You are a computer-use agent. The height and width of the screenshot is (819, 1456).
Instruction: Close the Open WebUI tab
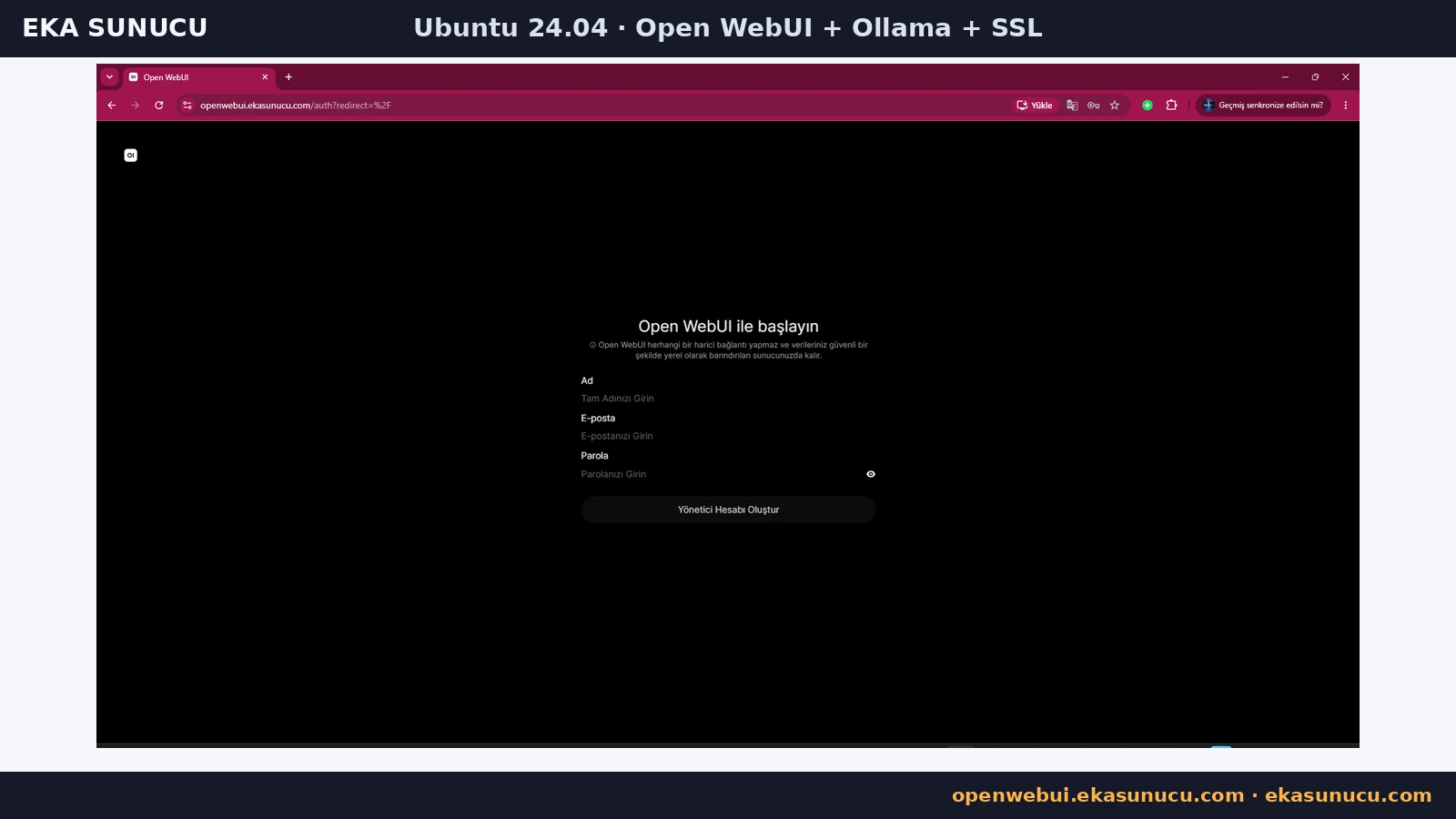pos(265,77)
